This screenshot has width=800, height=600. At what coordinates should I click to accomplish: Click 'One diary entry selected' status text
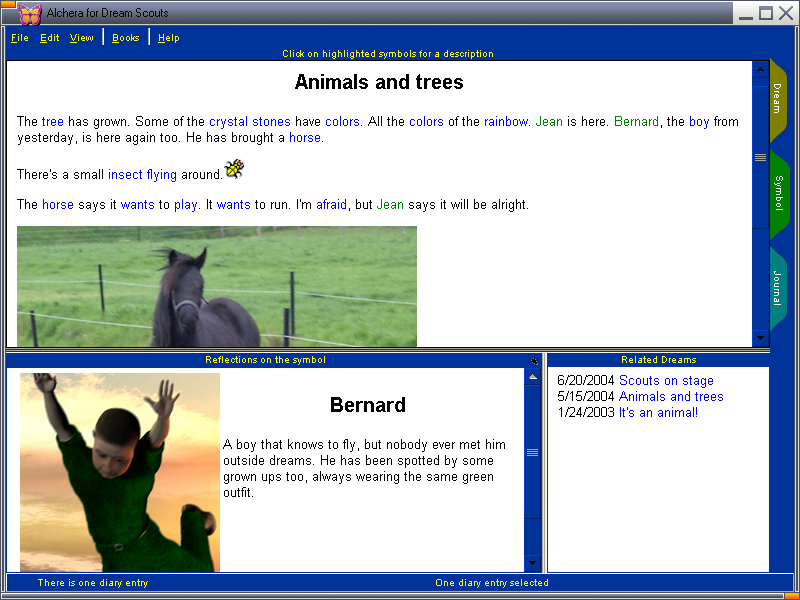(x=492, y=583)
